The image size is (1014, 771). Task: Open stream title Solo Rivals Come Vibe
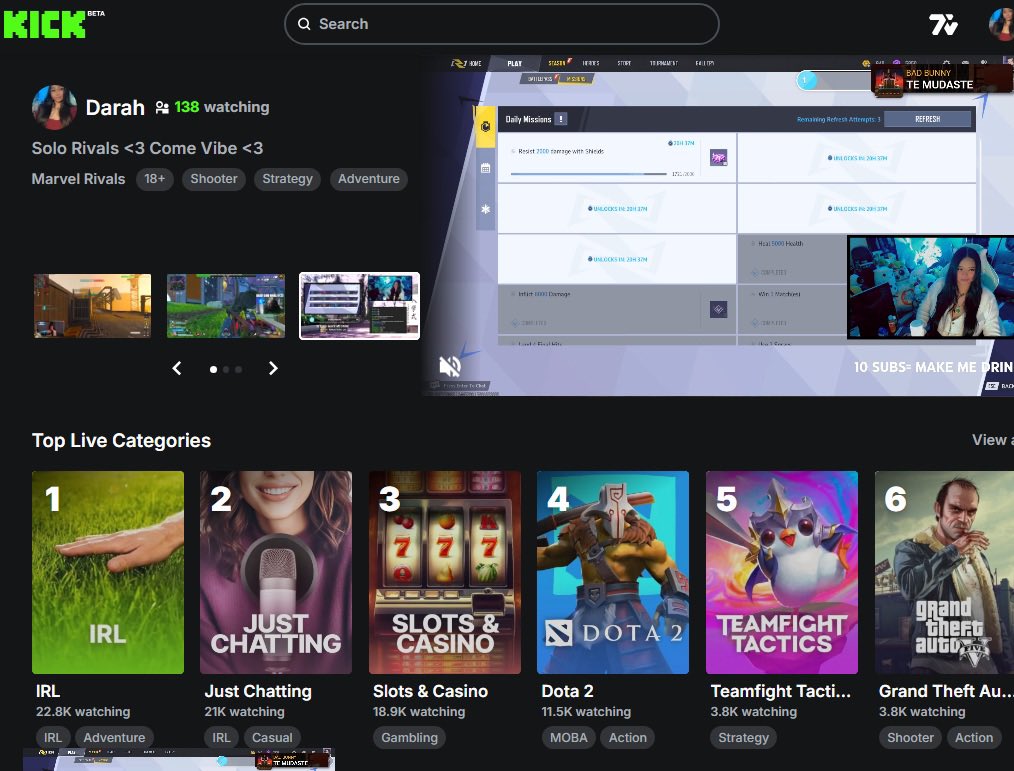[x=147, y=148]
